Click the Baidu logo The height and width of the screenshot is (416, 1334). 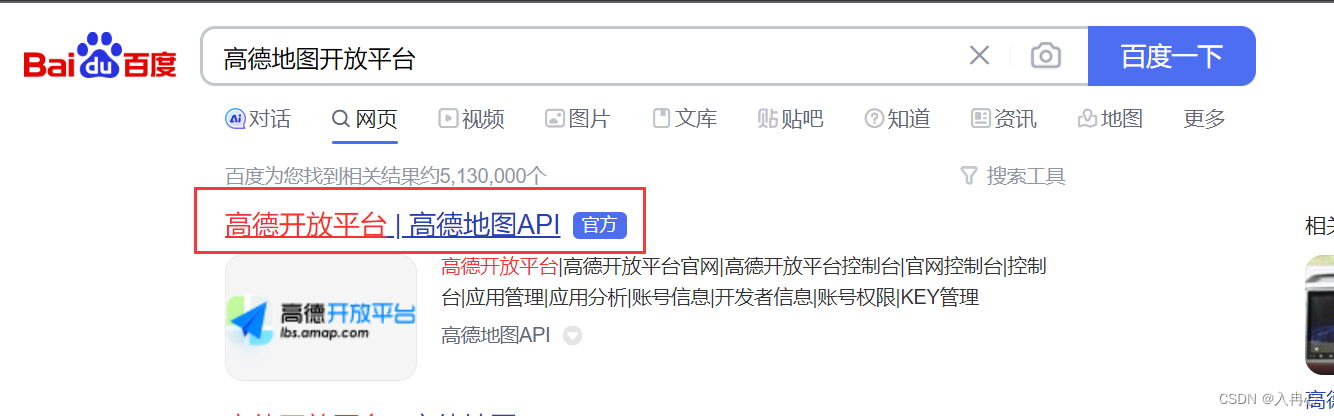(x=100, y=55)
